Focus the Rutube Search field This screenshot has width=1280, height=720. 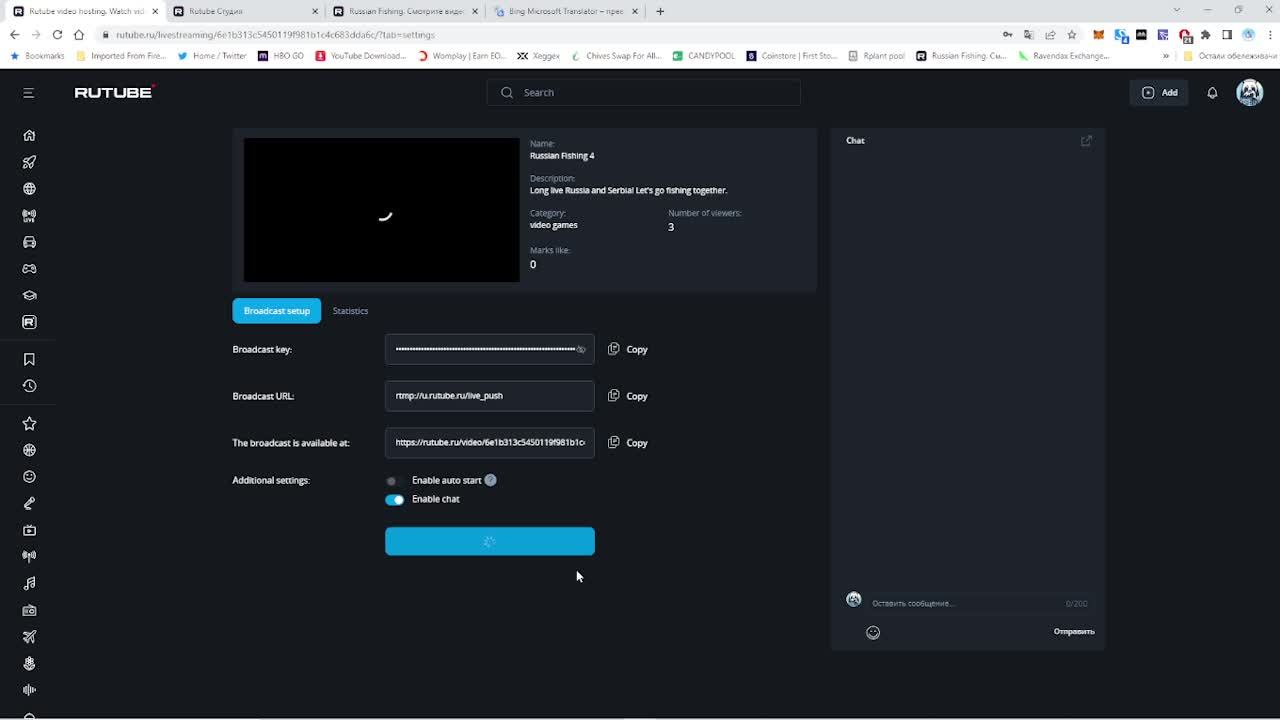(x=643, y=92)
